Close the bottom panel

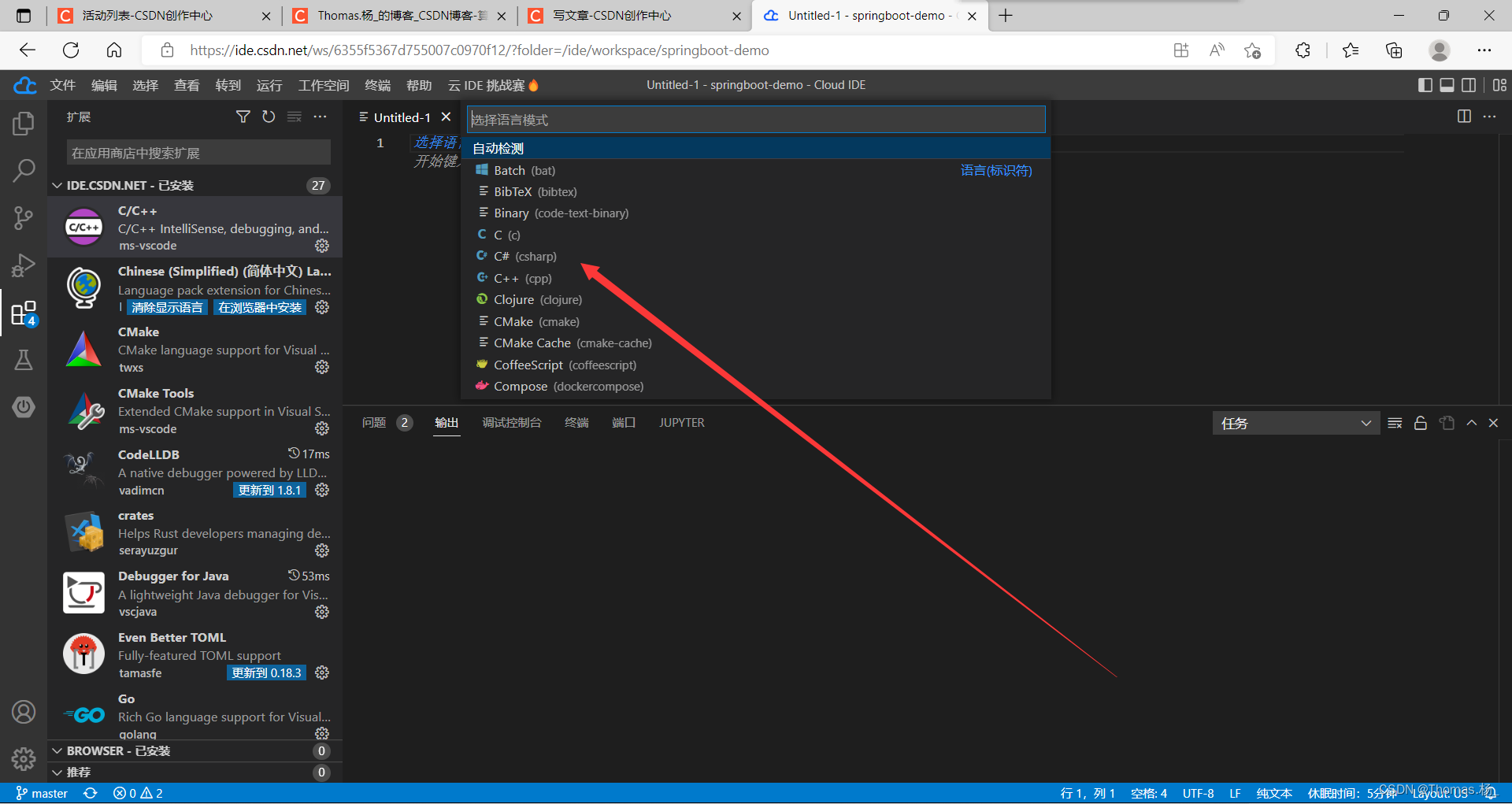tap(1493, 423)
